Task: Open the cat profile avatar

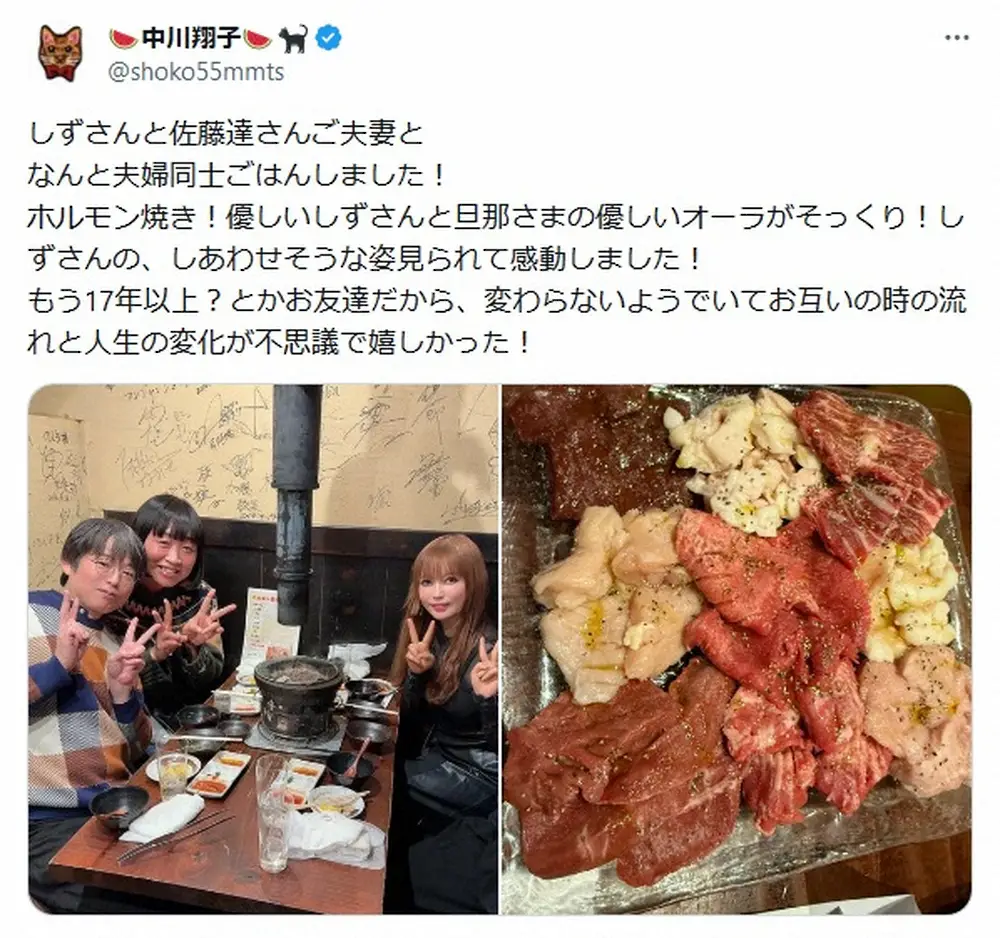Action: [61, 52]
